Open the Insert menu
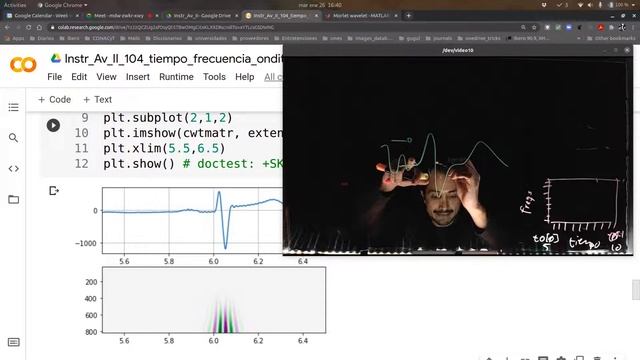This screenshot has height=360, width=640. pyautogui.click(x=138, y=77)
